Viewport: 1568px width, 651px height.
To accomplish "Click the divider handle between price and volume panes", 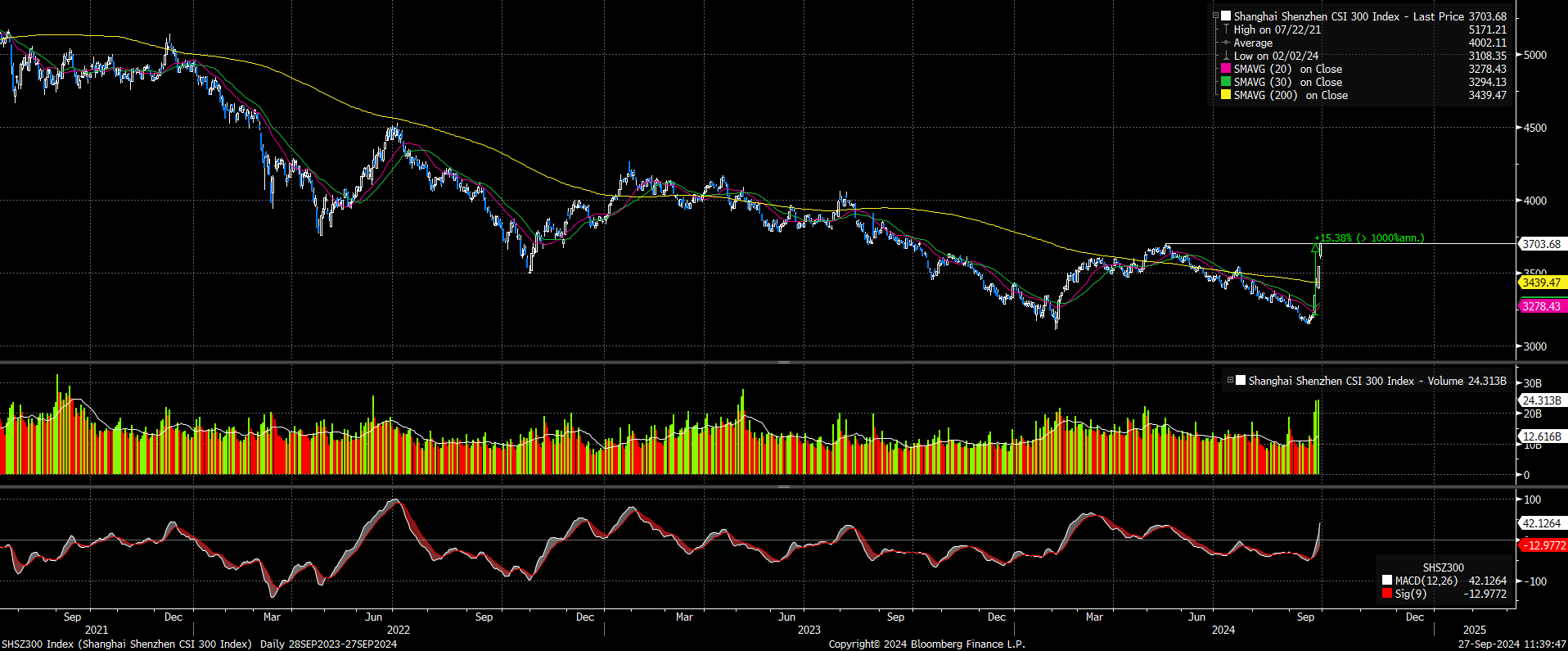I will (783, 362).
